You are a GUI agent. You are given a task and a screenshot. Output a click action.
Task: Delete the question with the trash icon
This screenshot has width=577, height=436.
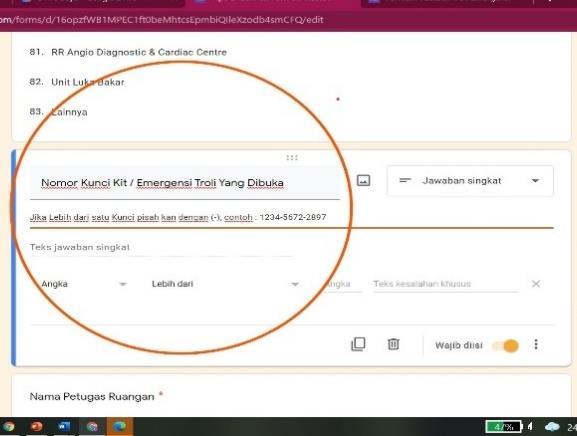[x=393, y=344]
